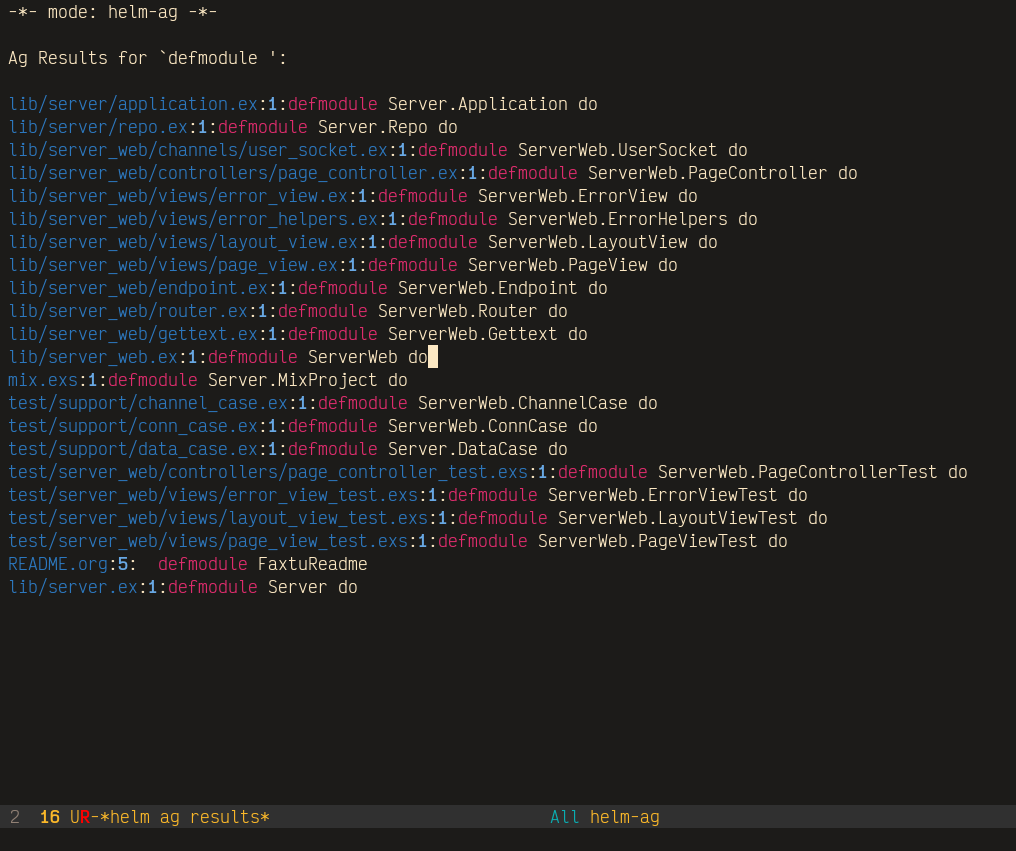Open the lib/server.ex result at bottom

(73, 588)
